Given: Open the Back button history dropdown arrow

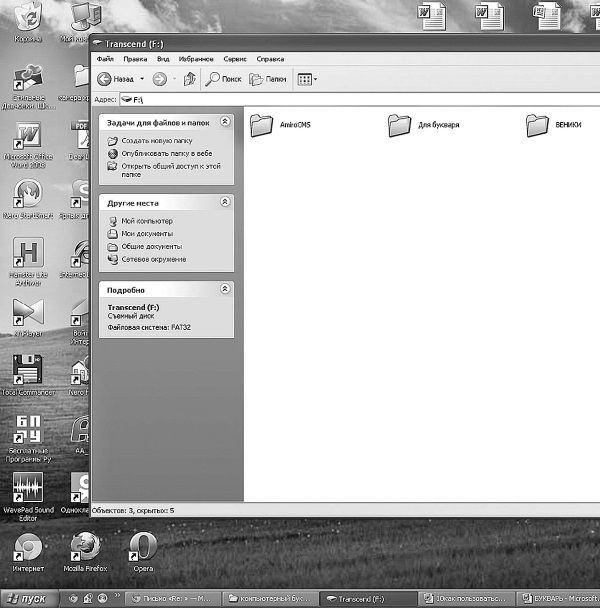Looking at the screenshot, I should click(x=142, y=78).
